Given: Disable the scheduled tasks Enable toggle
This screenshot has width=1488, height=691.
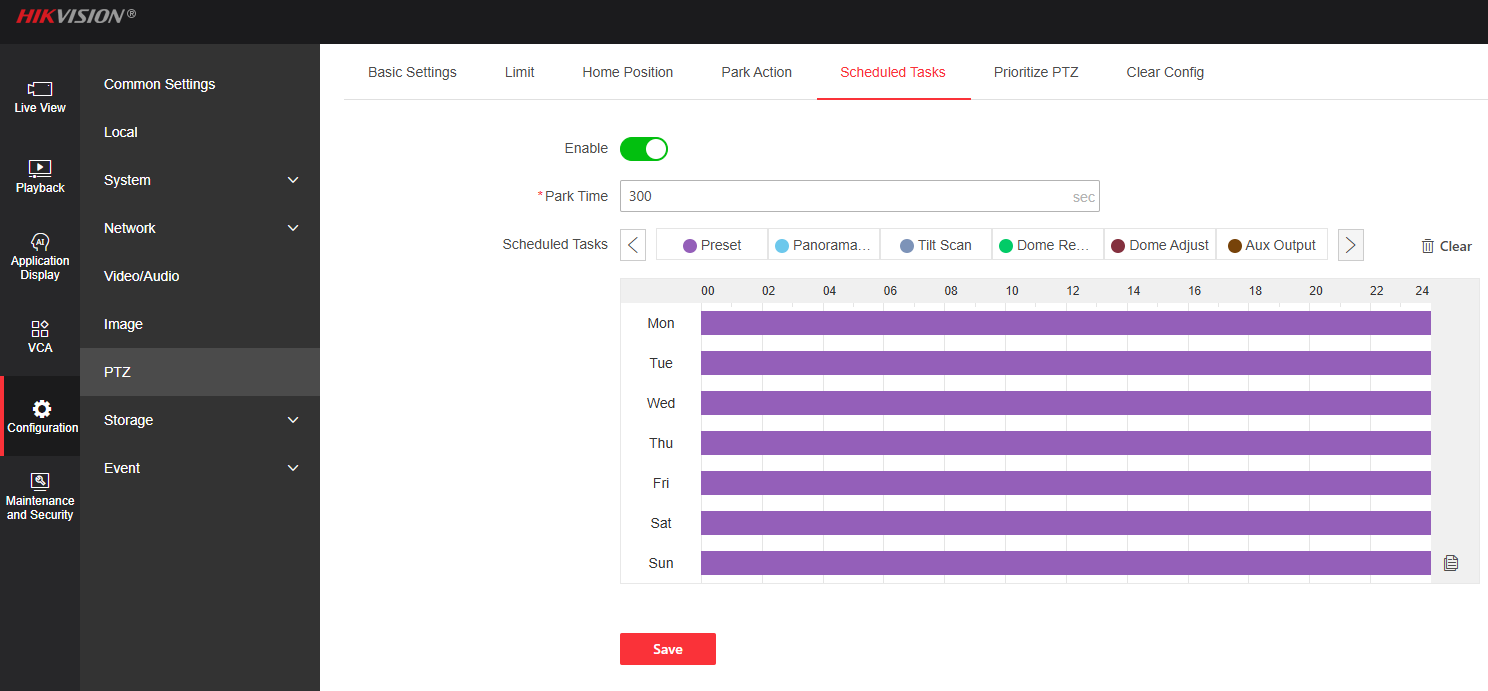Looking at the screenshot, I should [643, 149].
